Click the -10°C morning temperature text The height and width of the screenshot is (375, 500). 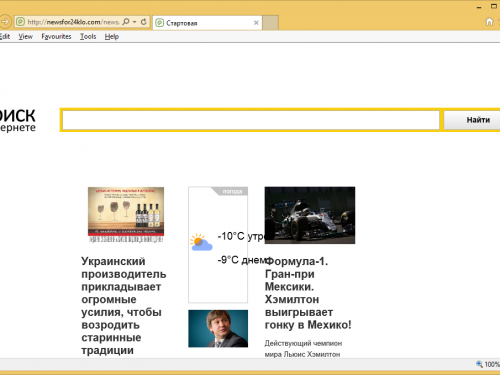point(241,236)
